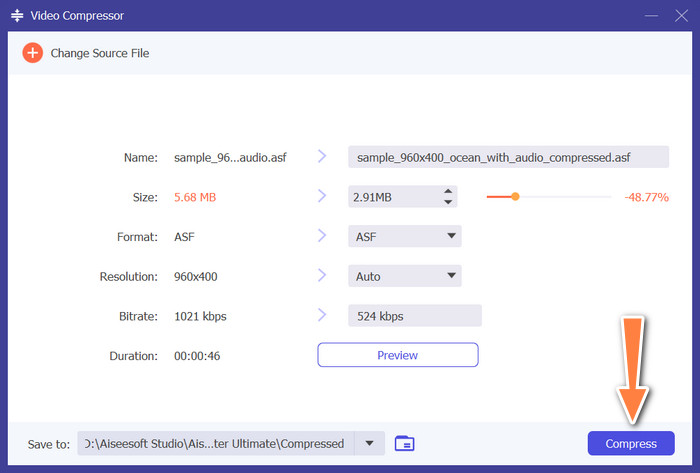Screen dimensions: 700x473
Task: Increase output size with up stepper arrow
Action: click(x=448, y=191)
